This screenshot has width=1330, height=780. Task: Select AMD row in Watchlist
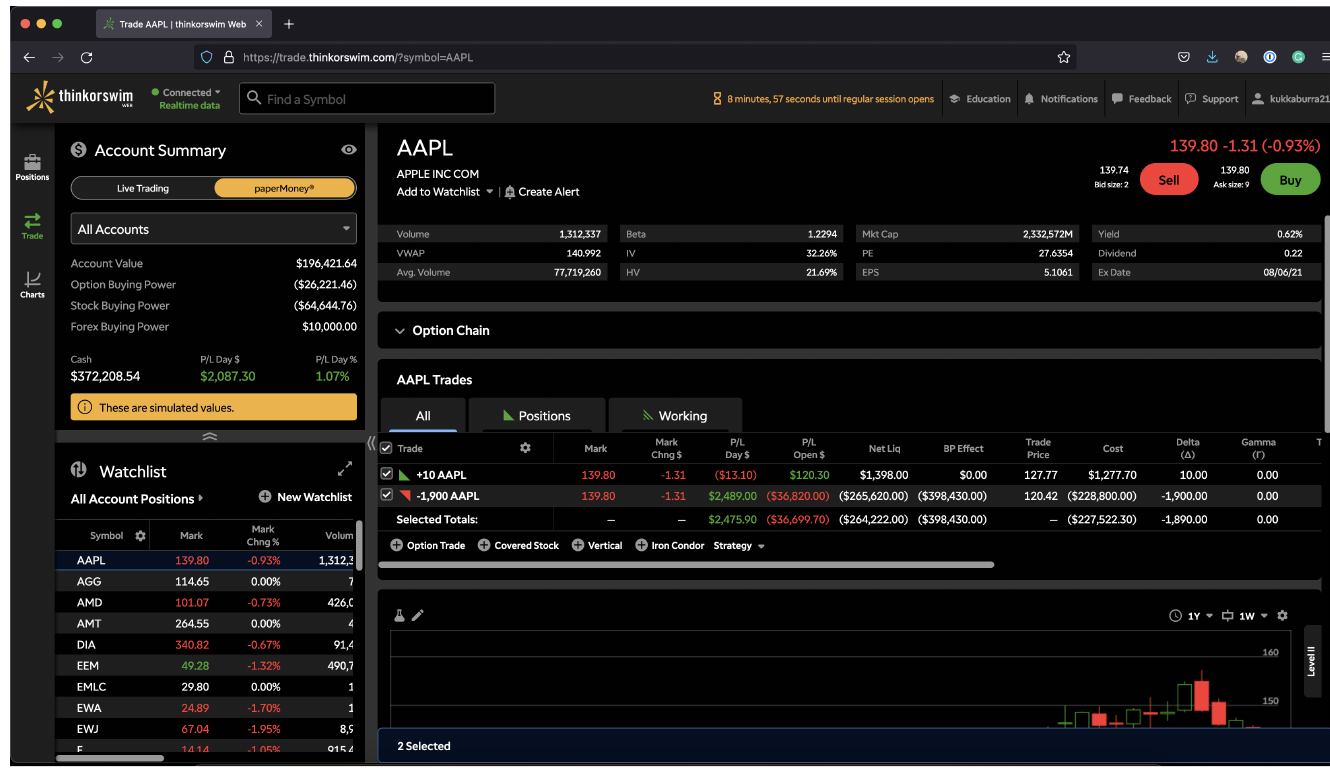pyautogui.click(x=205, y=602)
